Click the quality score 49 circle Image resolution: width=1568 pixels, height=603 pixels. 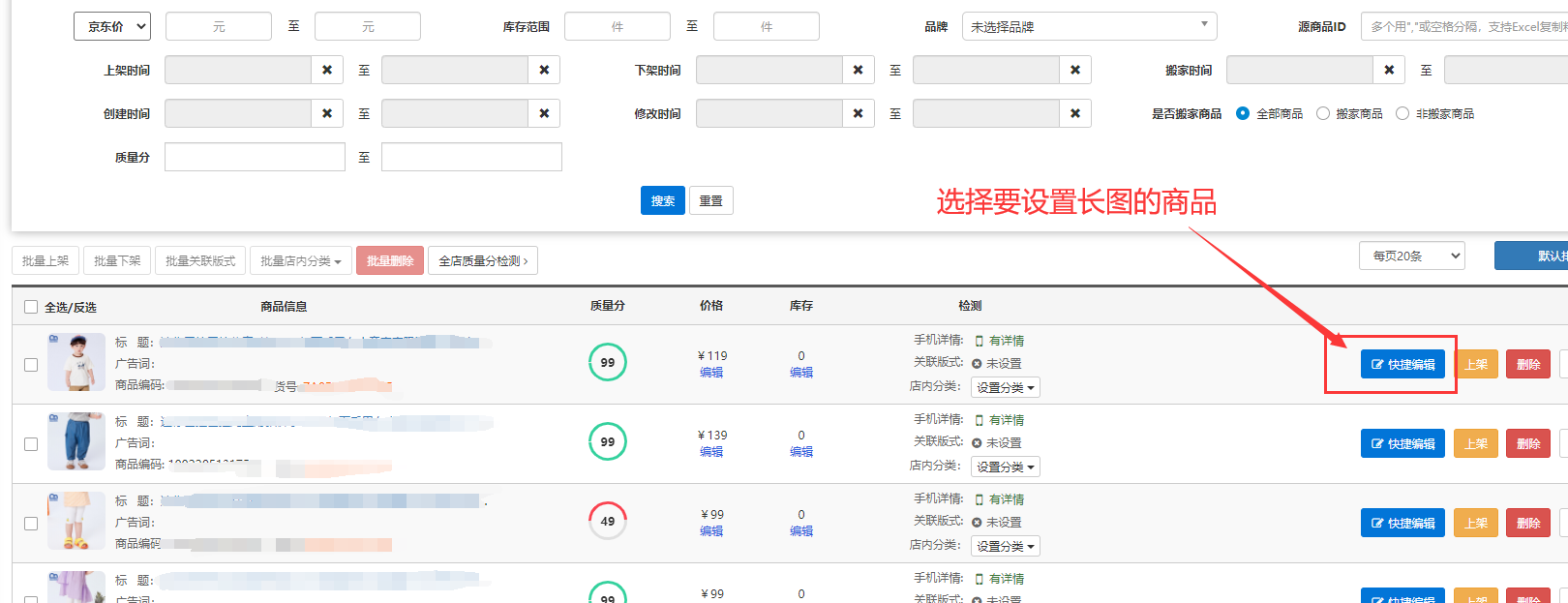(x=608, y=521)
